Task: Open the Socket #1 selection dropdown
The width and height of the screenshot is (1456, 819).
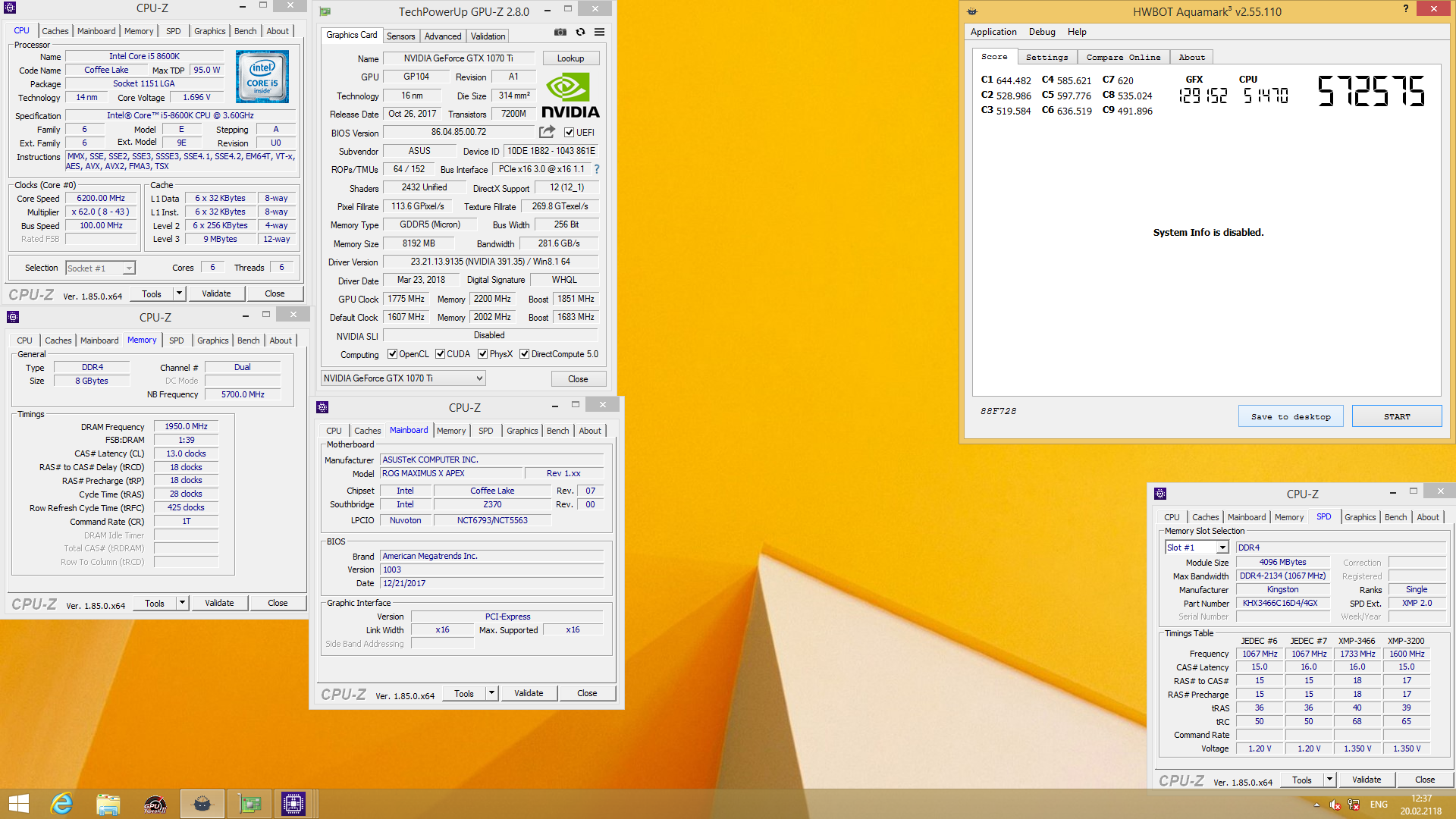Action: click(100, 268)
